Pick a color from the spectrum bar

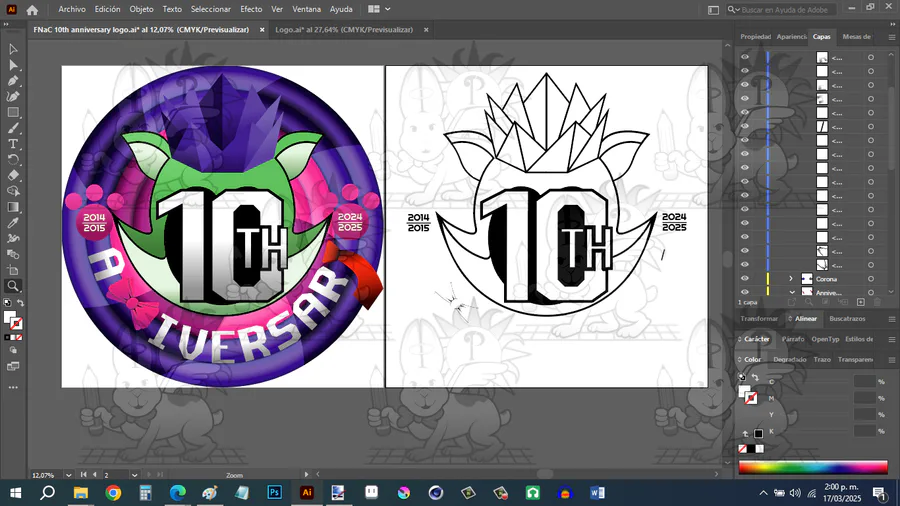(813, 468)
